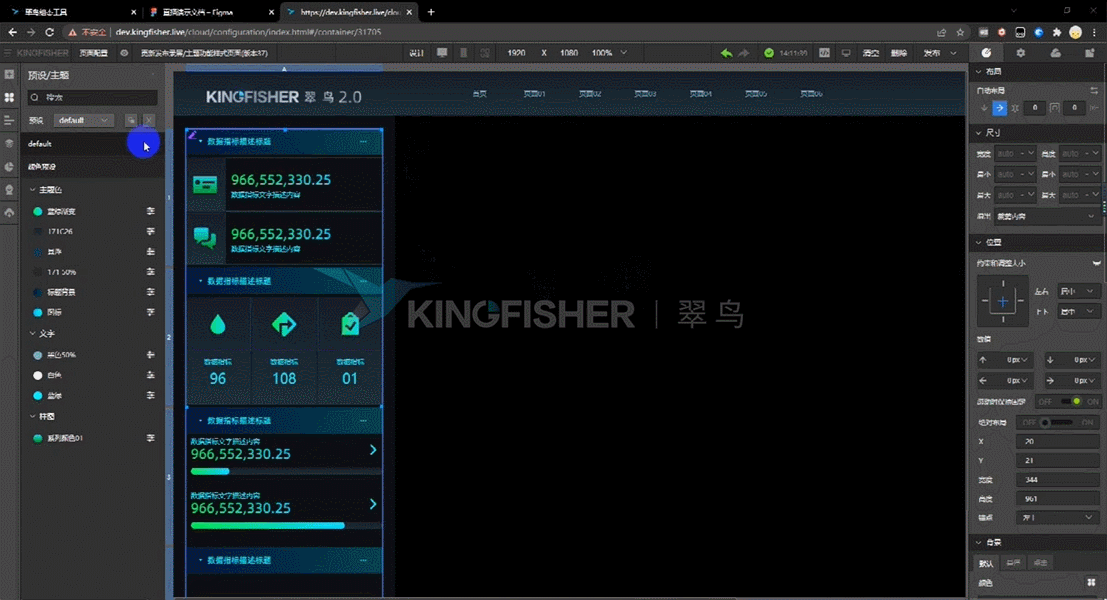Collapse the background section in the right panel

click(x=979, y=542)
